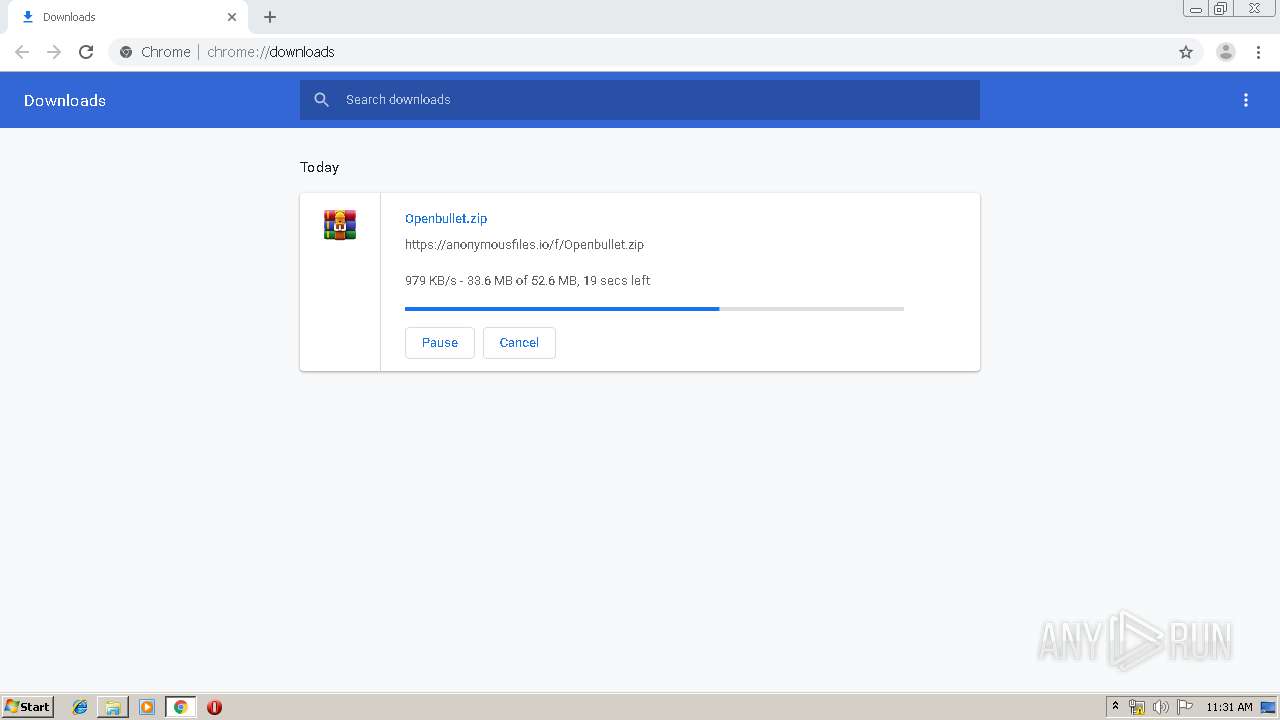Close the Downloads tab
This screenshot has height=720, width=1280.
(232, 17)
